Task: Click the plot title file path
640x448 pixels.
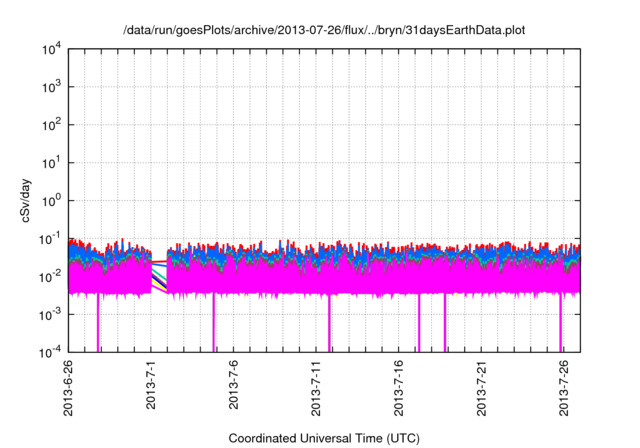Action: click(x=324, y=30)
